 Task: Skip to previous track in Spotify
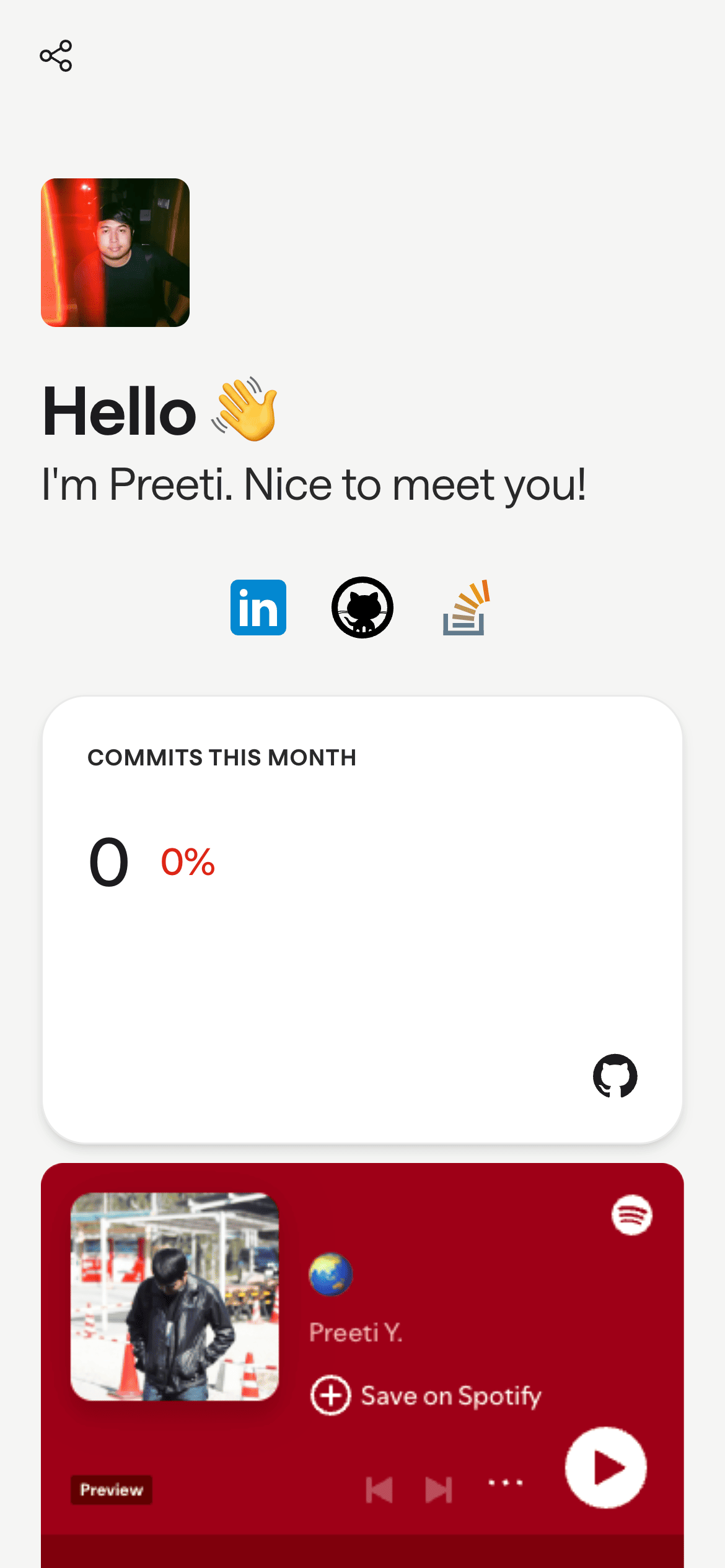point(379,1489)
